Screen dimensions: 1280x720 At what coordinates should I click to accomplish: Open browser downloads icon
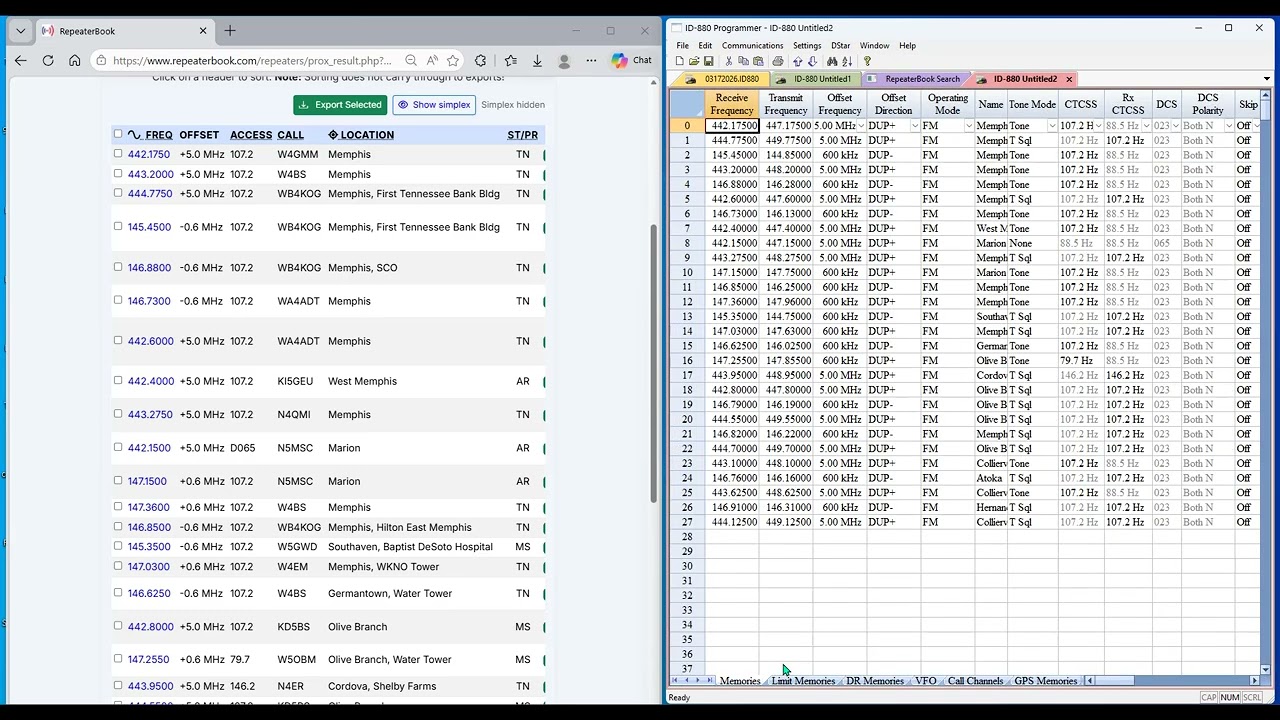[537, 60]
